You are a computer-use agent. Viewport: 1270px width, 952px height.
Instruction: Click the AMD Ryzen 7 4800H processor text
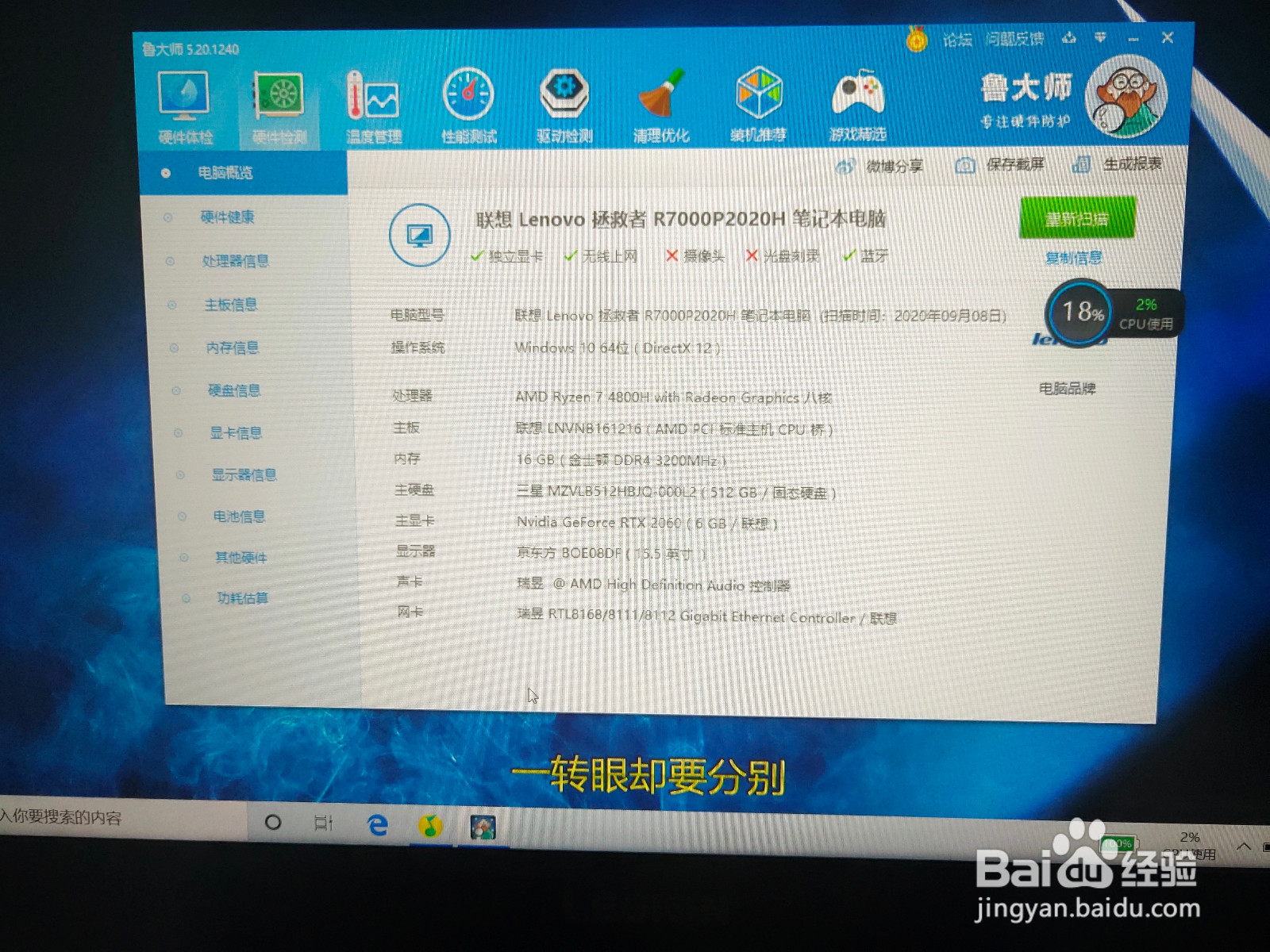[x=673, y=397]
